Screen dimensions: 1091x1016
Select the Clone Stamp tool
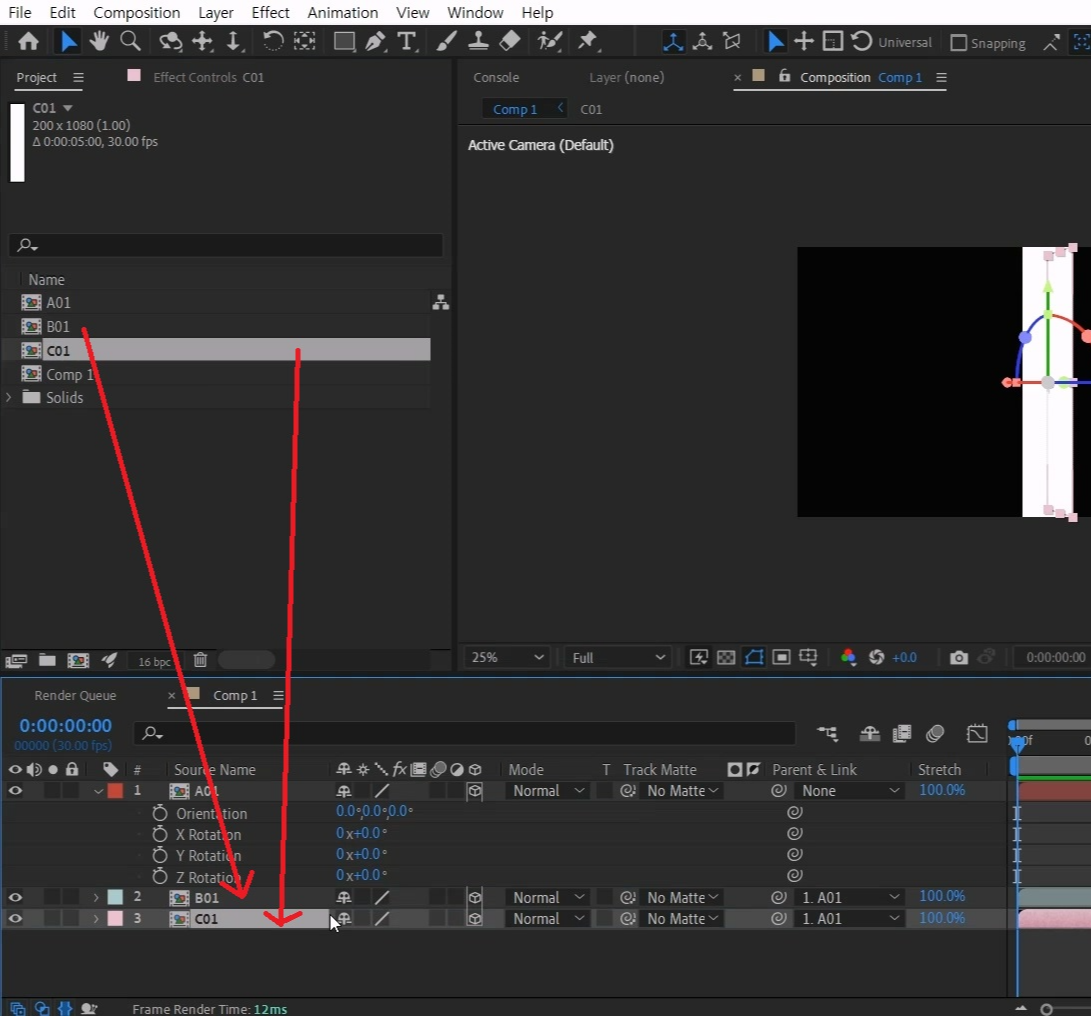click(x=478, y=42)
